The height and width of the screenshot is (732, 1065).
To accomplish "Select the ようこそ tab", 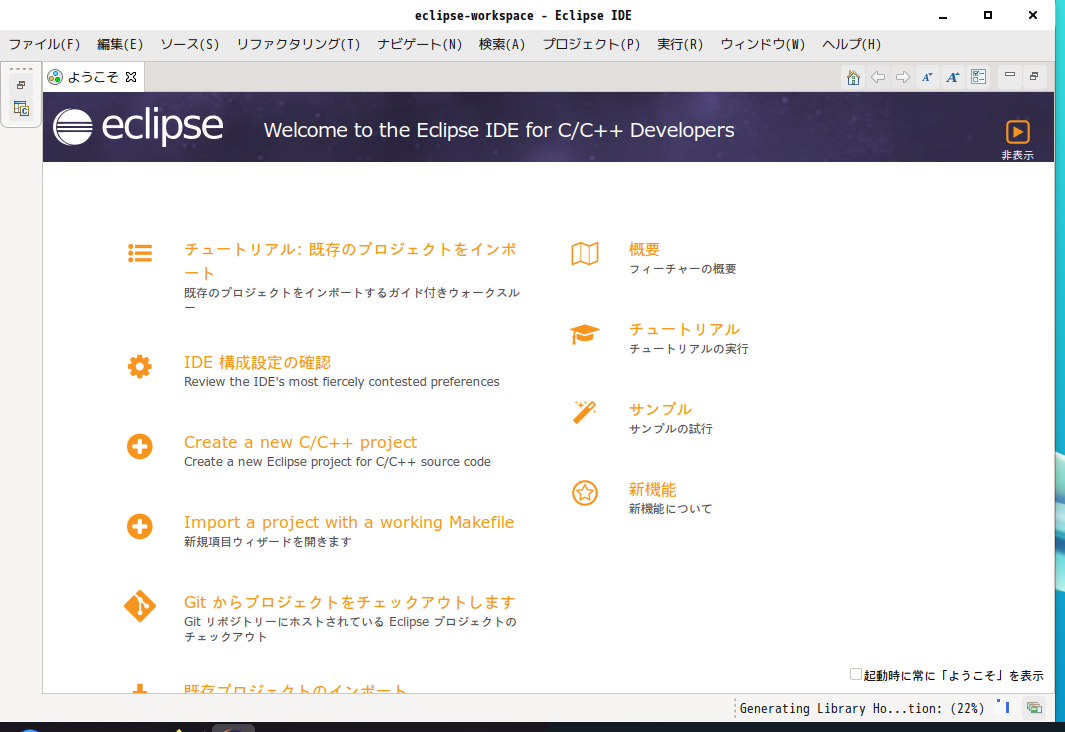I will click(x=92, y=77).
